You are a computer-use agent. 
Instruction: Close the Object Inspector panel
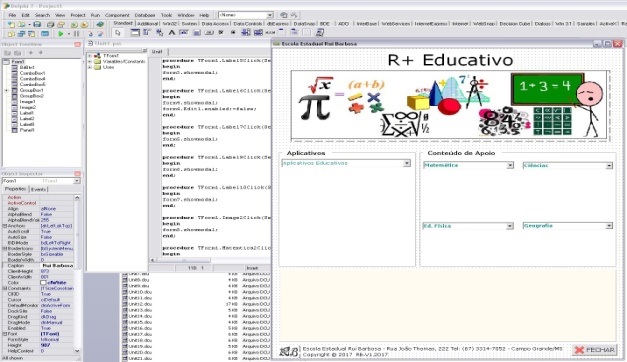[78, 174]
